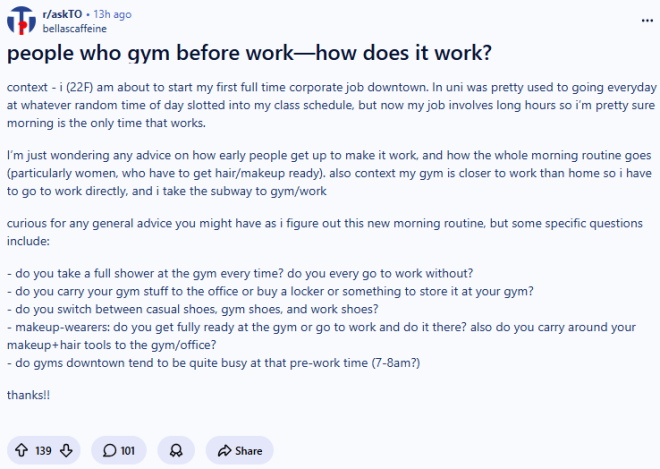Screen dimensions: 660x469
Task: Click the 139 vote score
Action: click(43, 451)
